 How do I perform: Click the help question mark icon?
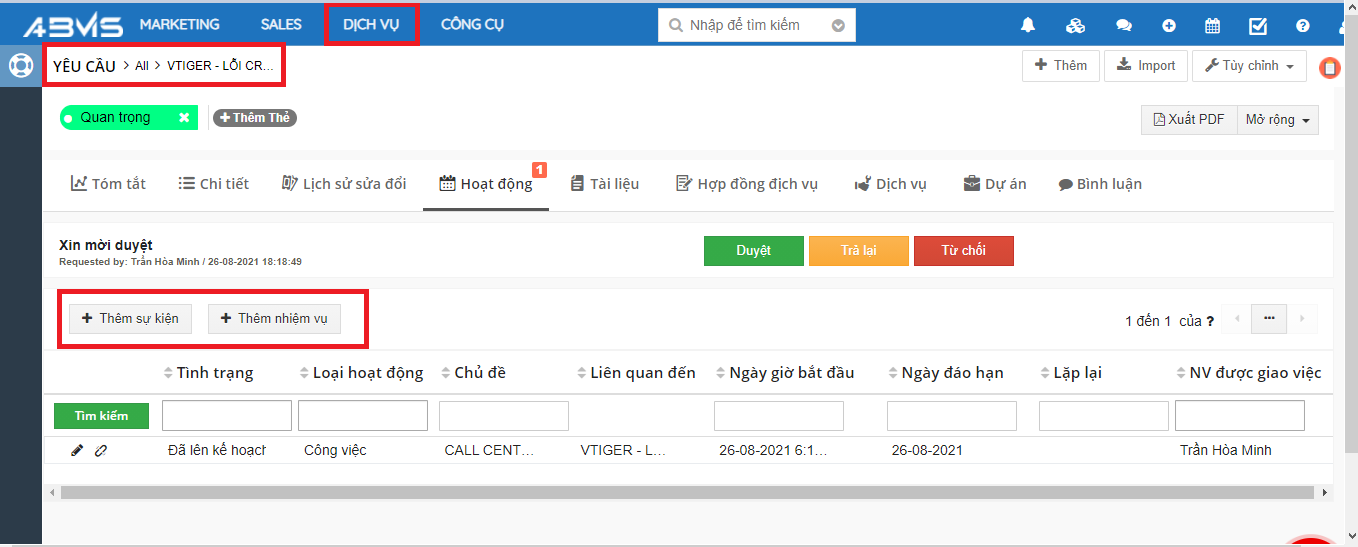tap(1303, 26)
